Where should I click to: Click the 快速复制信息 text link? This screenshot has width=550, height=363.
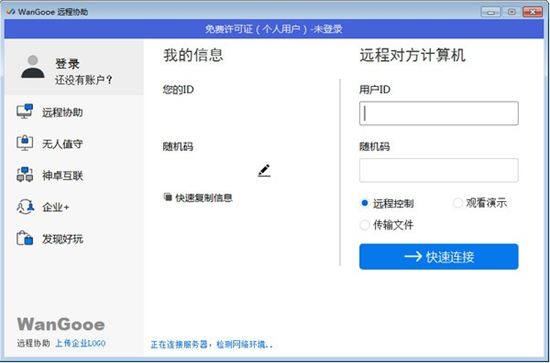[204, 198]
